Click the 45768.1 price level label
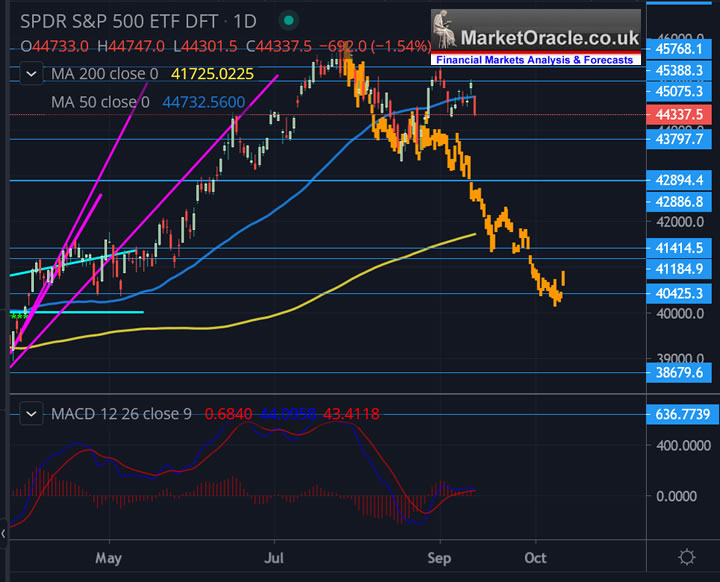The image size is (720, 582). pyautogui.click(x=679, y=49)
